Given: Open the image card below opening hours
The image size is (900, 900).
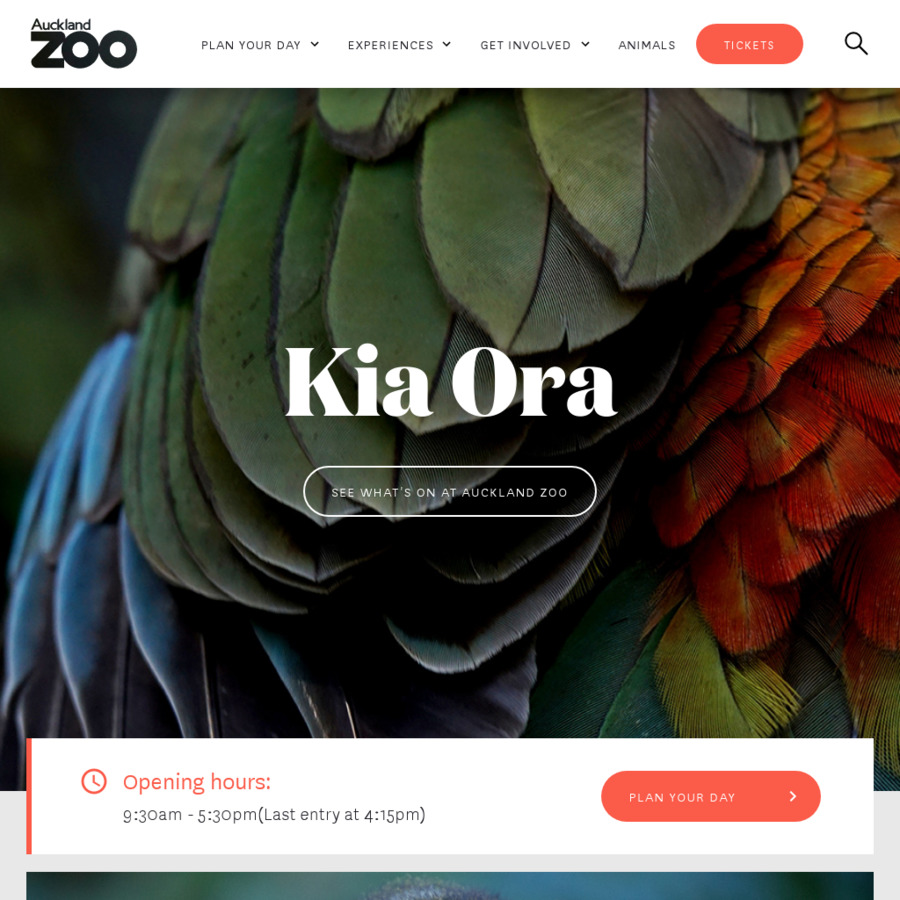Looking at the screenshot, I should (x=450, y=886).
